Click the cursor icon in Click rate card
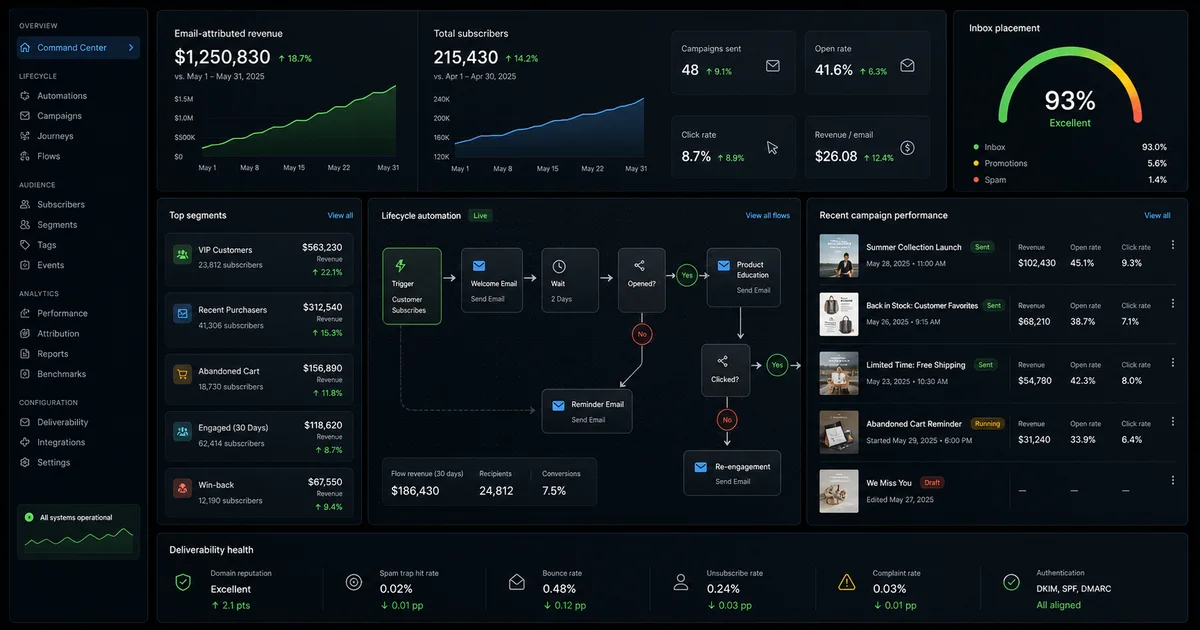This screenshot has width=1200, height=630. [x=773, y=148]
